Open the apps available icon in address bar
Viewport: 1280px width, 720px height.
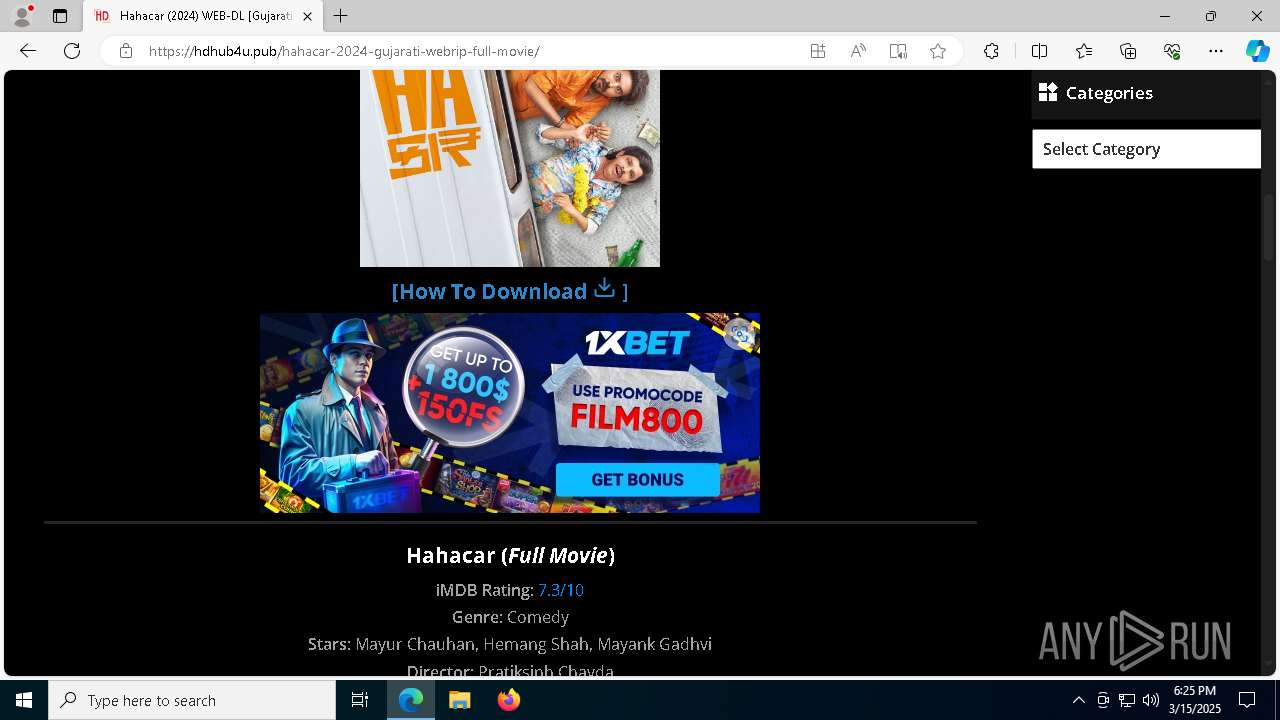(x=818, y=51)
